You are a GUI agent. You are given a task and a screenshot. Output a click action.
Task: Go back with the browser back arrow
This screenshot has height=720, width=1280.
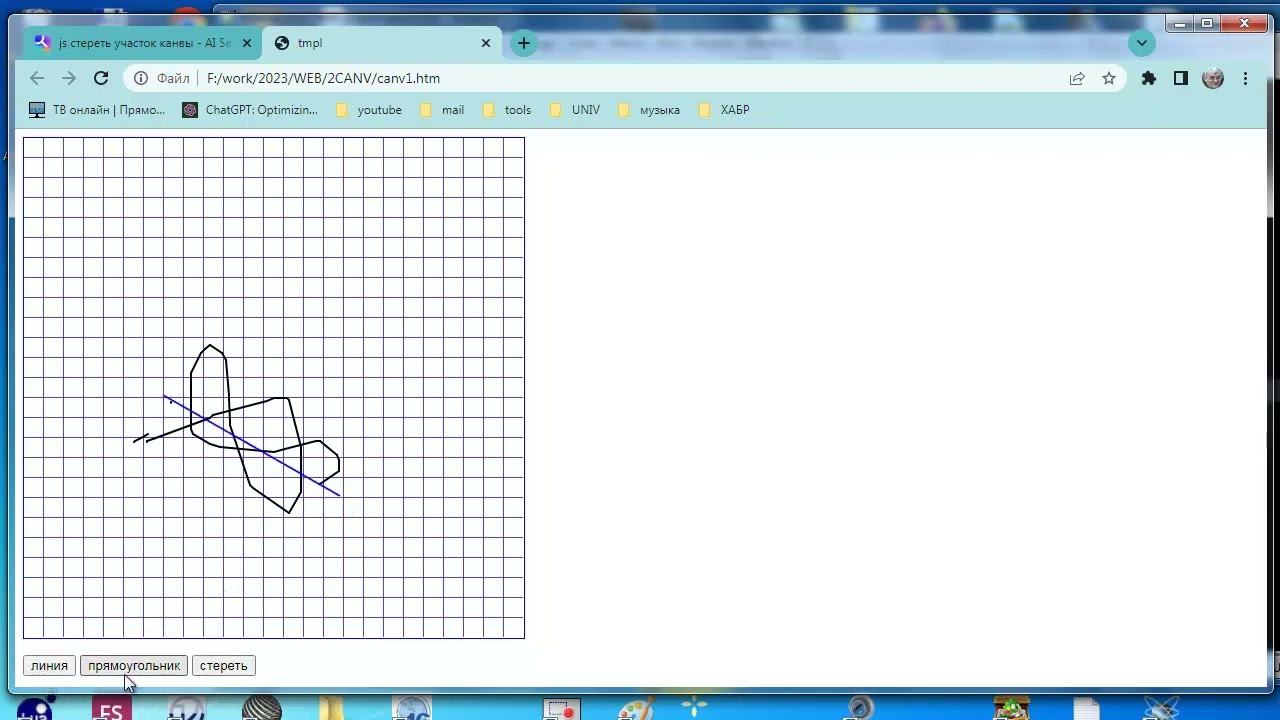point(37,78)
